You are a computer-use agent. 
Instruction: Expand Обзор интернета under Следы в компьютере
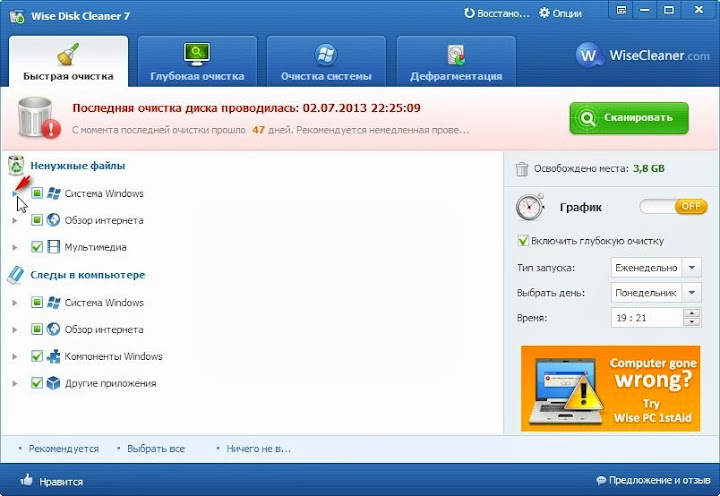click(15, 330)
